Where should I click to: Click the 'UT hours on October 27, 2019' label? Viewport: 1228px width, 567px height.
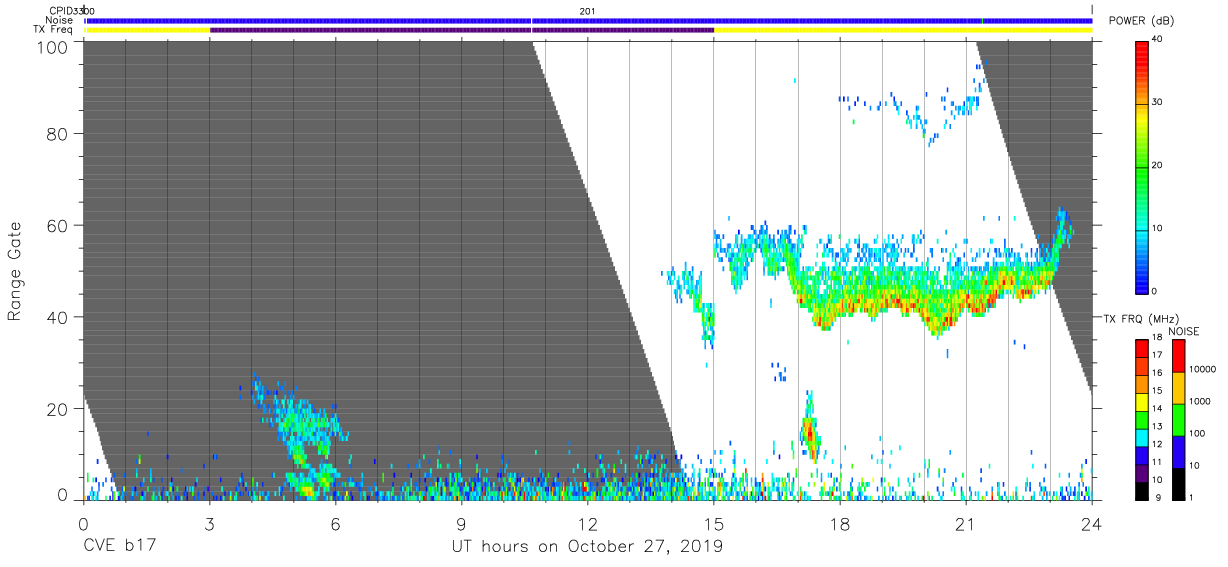click(586, 546)
